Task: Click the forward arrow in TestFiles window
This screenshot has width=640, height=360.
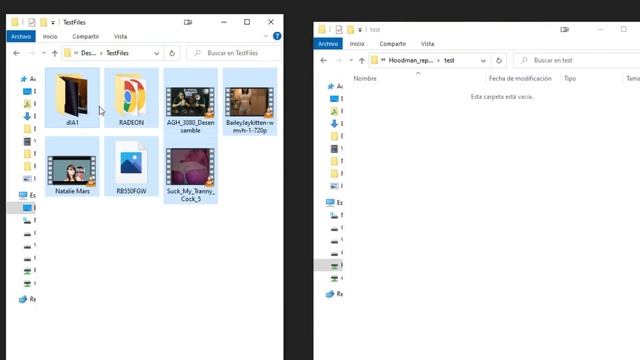Action: tap(31, 53)
